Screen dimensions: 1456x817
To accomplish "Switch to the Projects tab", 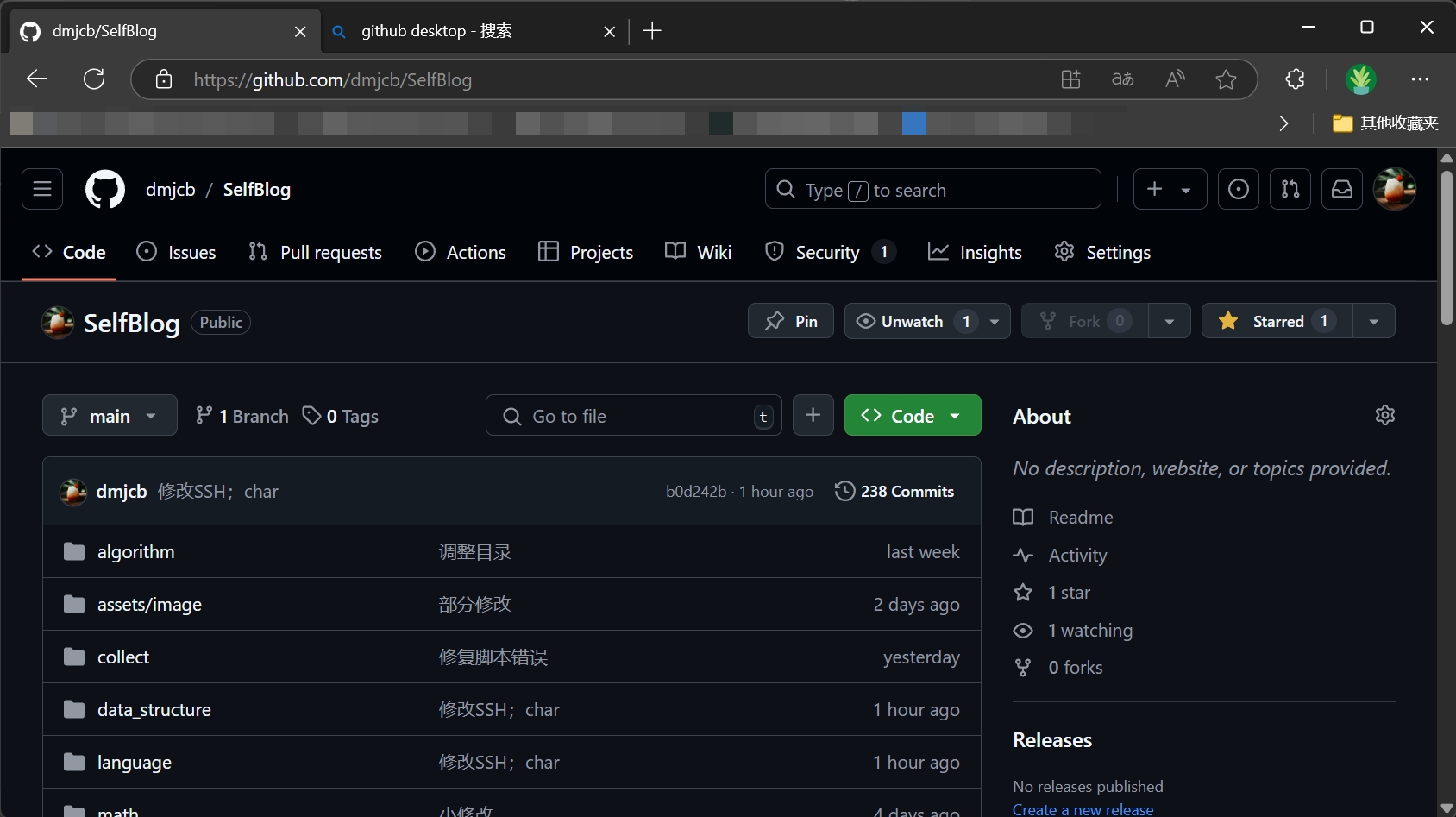I will pos(586,252).
